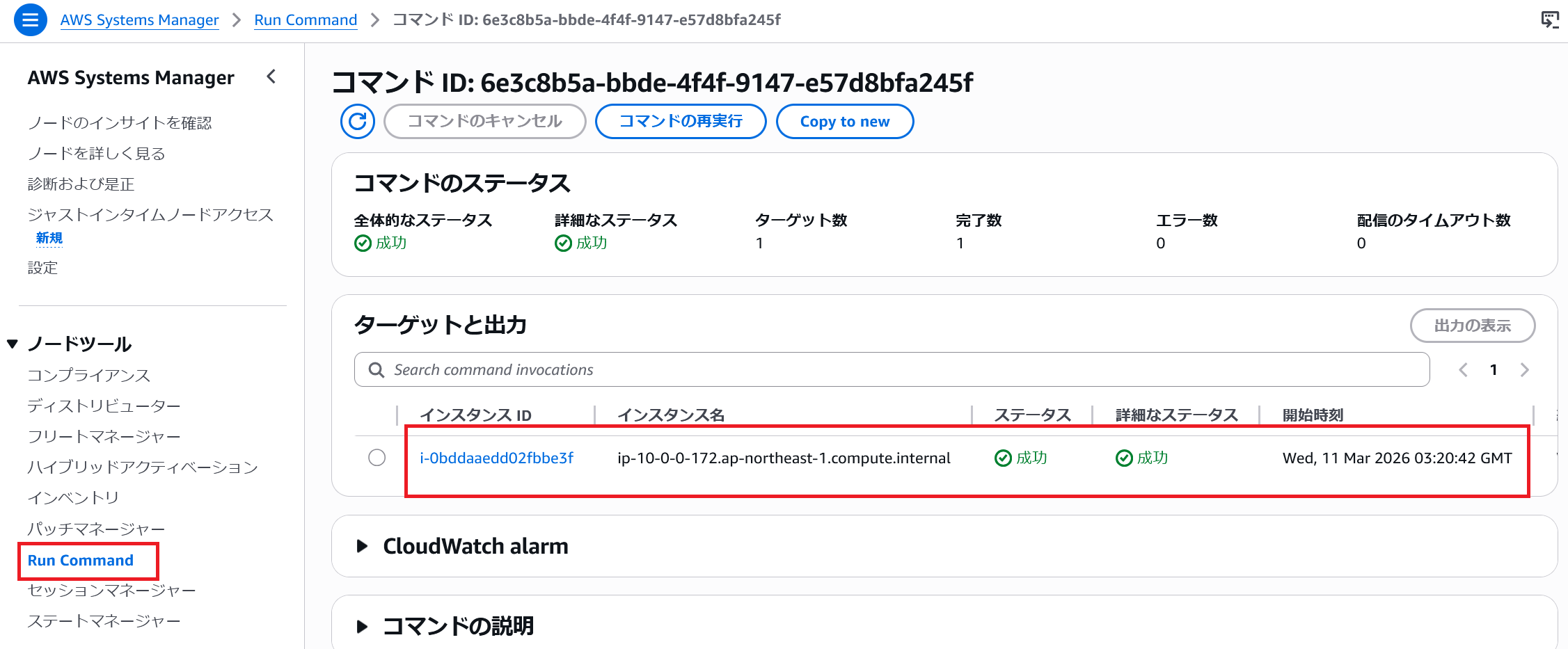1568x649 pixels.
Task: Open the hamburger navigation menu
Action: [x=30, y=19]
